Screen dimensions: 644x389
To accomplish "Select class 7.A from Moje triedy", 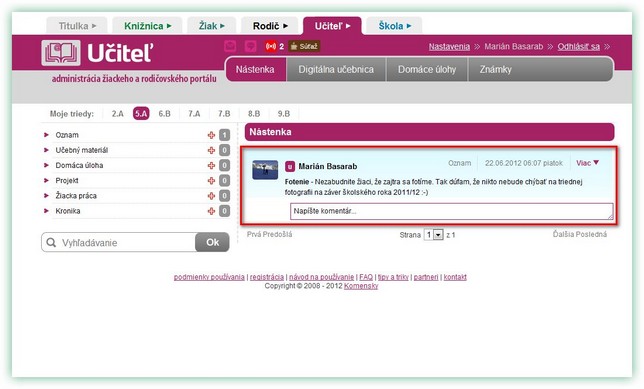I will [194, 114].
